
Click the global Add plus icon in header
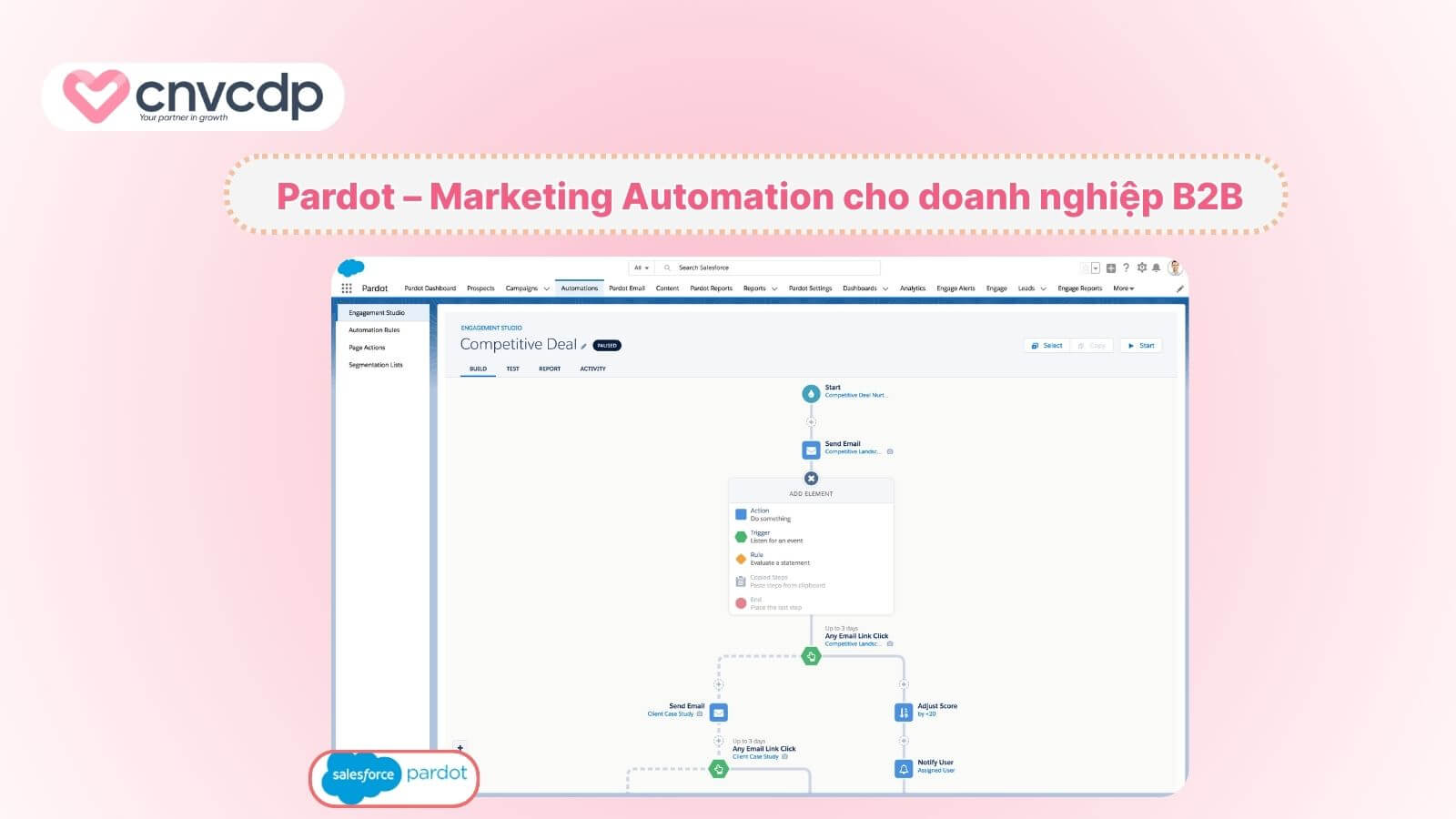coord(1111,268)
